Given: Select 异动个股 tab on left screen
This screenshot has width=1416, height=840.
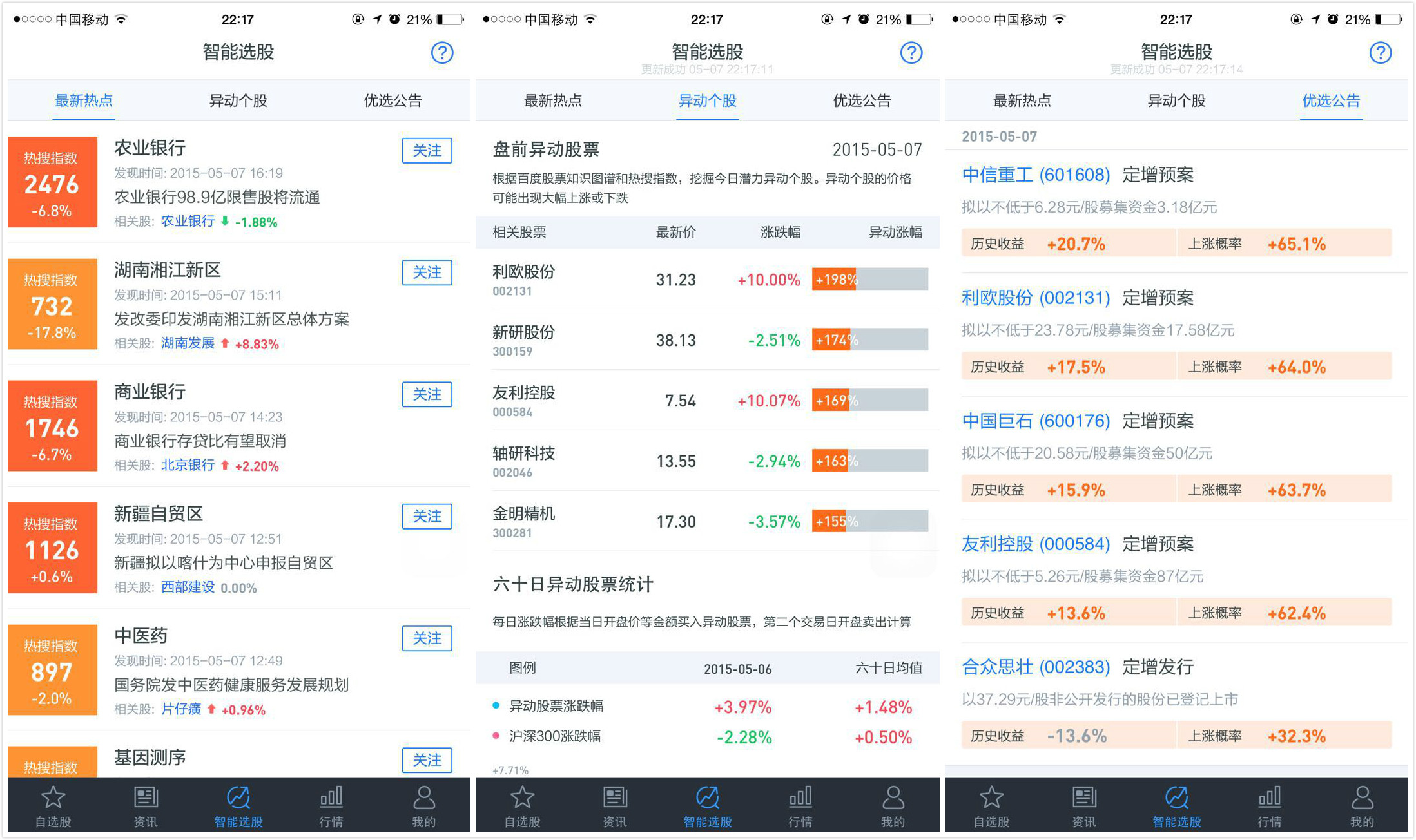Looking at the screenshot, I should (x=238, y=100).
